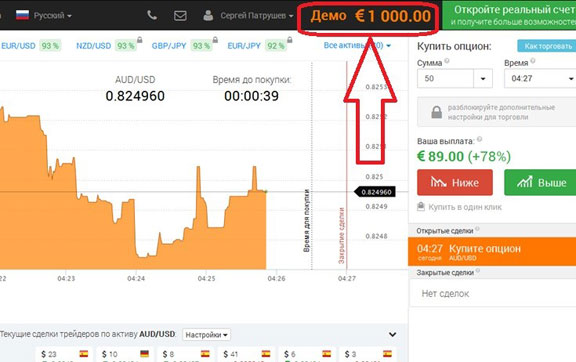The height and width of the screenshot is (362, 576).
Task: Select the NZD/USD asset tab
Action: coord(93,46)
